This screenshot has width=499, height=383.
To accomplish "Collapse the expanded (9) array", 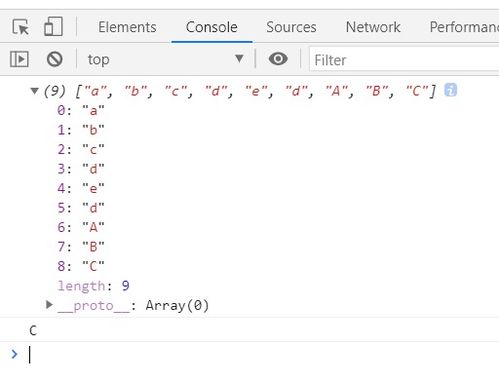I will (x=34, y=91).
